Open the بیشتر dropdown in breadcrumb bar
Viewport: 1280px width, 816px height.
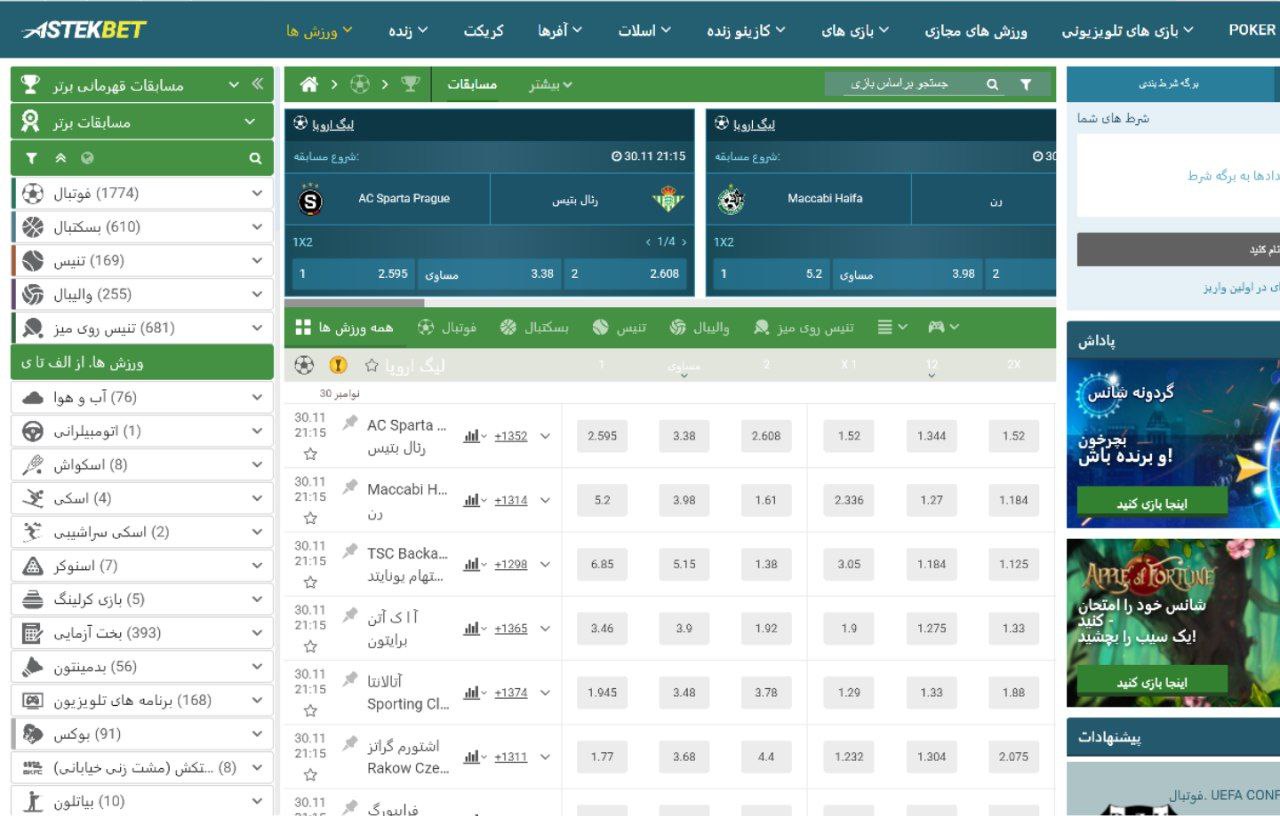[551, 85]
